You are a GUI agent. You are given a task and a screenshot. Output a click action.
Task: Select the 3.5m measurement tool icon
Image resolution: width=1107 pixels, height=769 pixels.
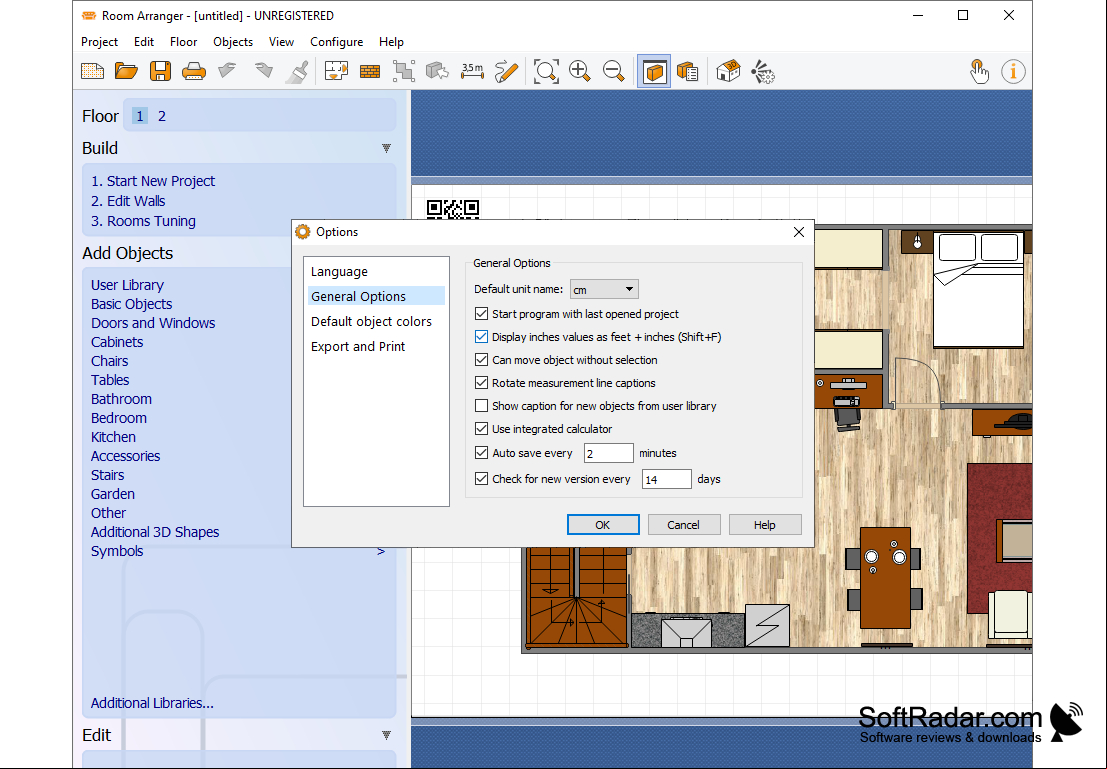coord(472,71)
